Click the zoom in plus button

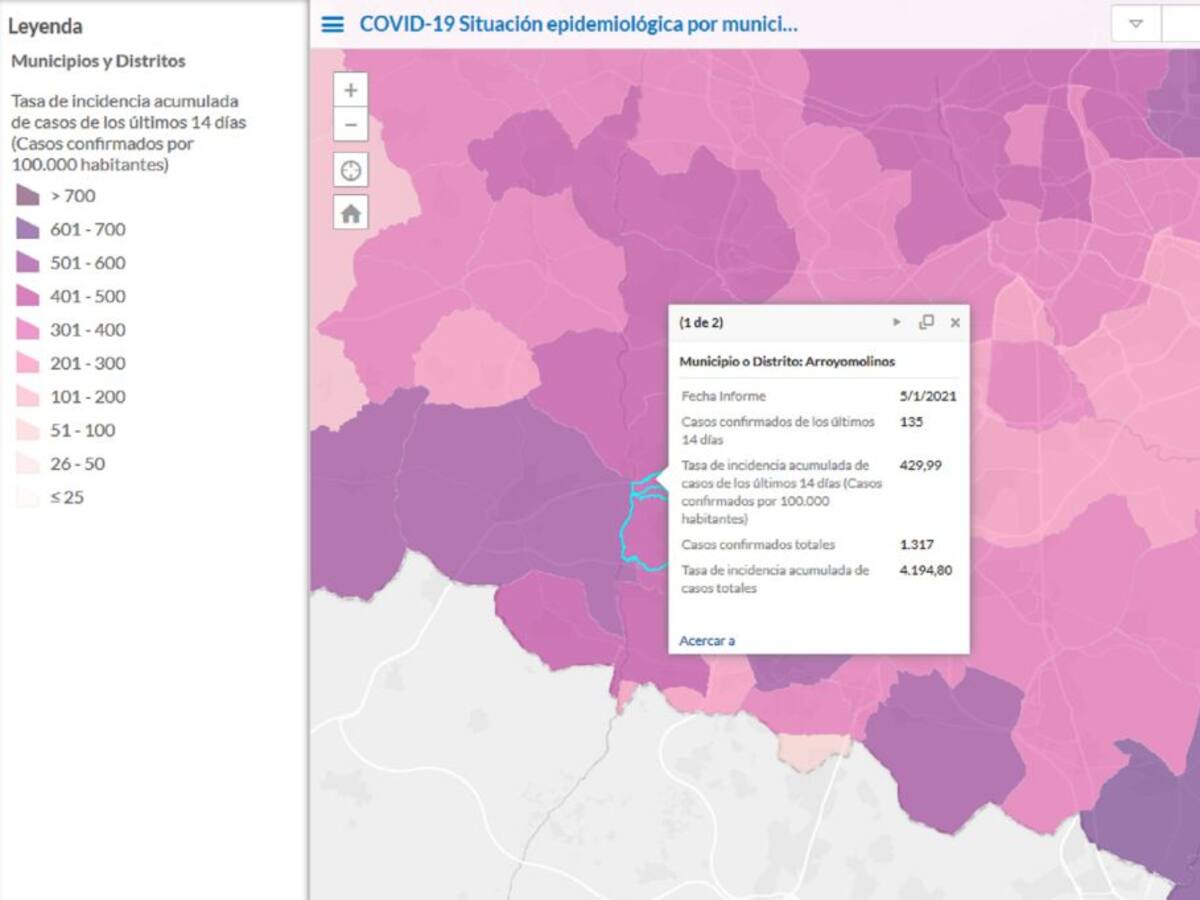tap(350, 90)
